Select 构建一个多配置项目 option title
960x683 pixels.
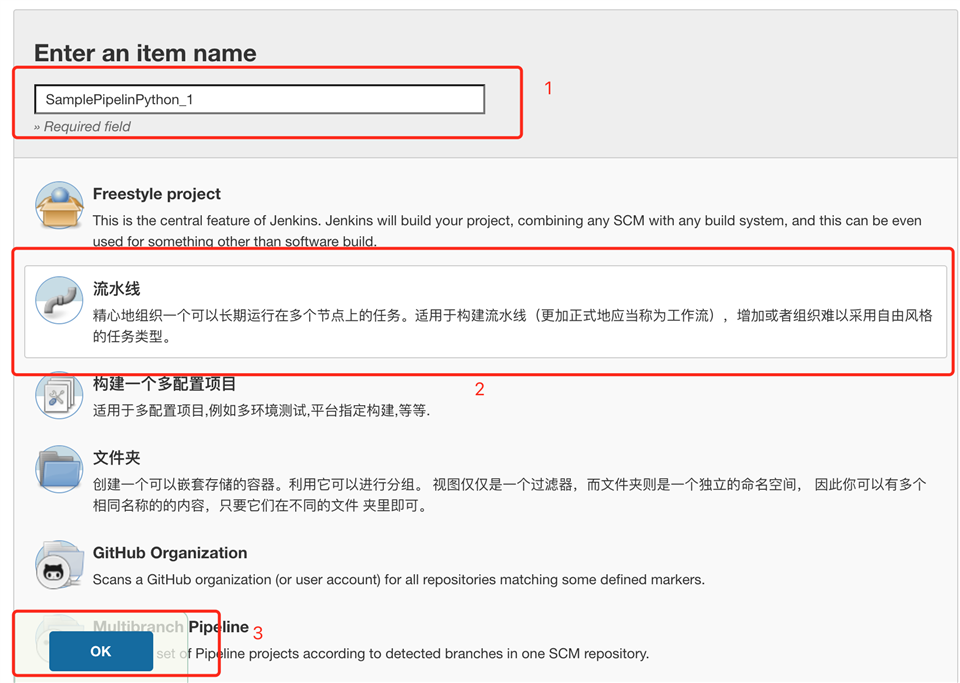click(x=164, y=384)
